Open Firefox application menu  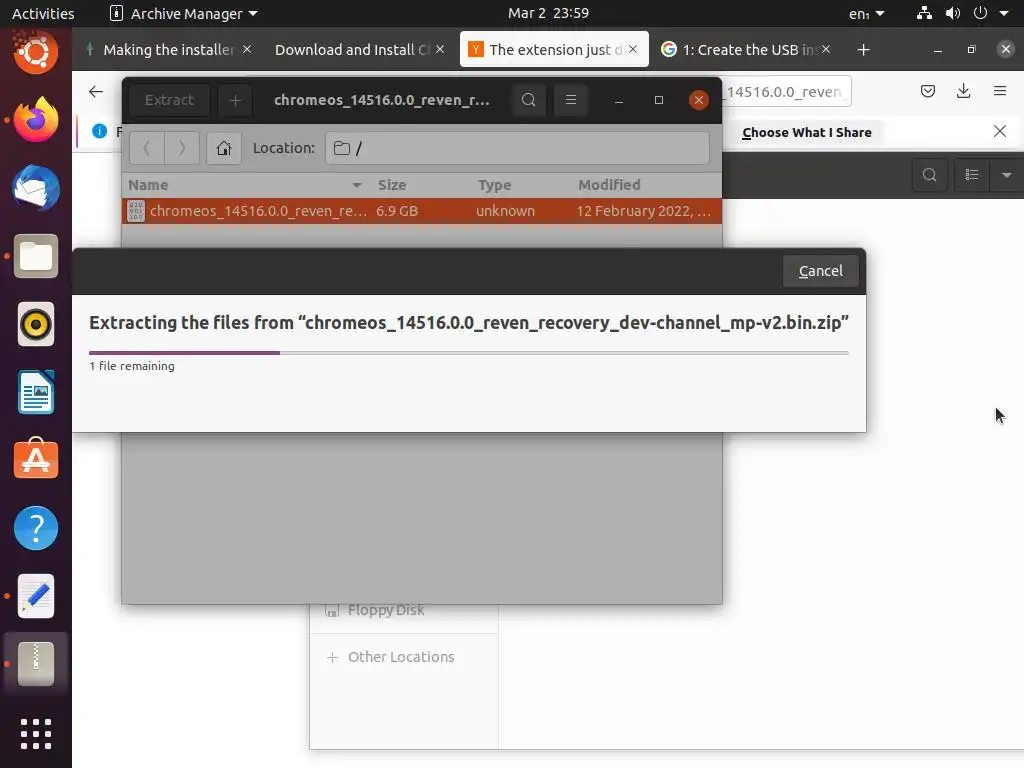1000,91
